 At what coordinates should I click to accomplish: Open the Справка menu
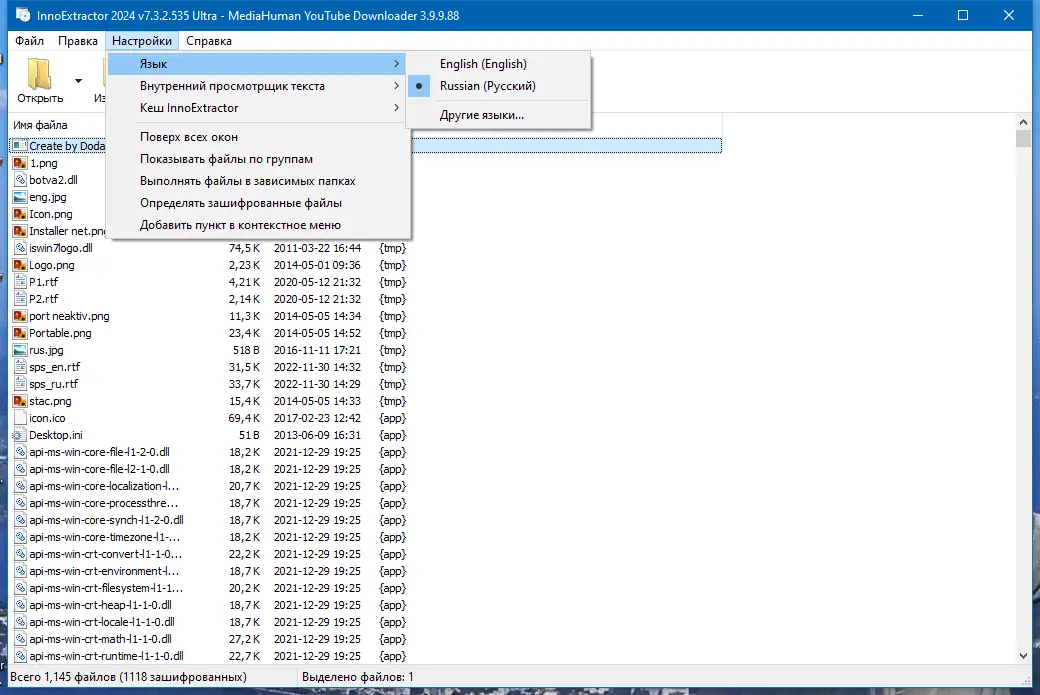click(x=209, y=41)
